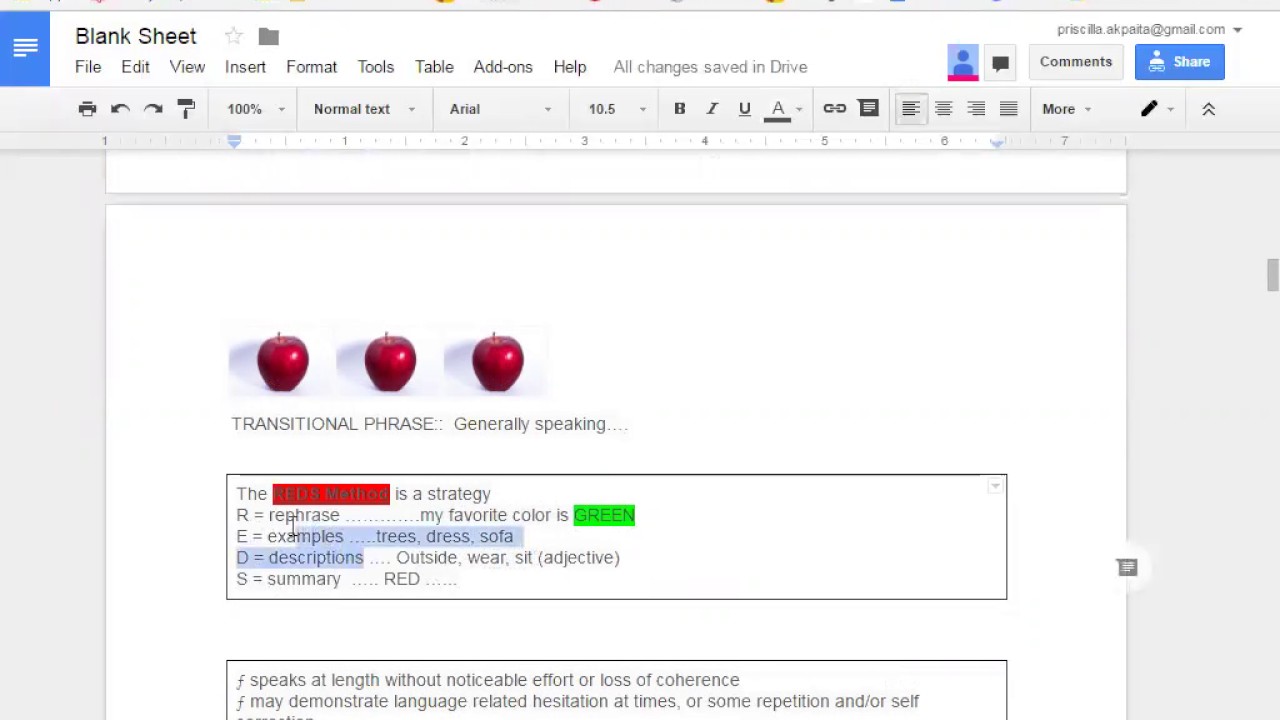Center align text

[x=943, y=109]
